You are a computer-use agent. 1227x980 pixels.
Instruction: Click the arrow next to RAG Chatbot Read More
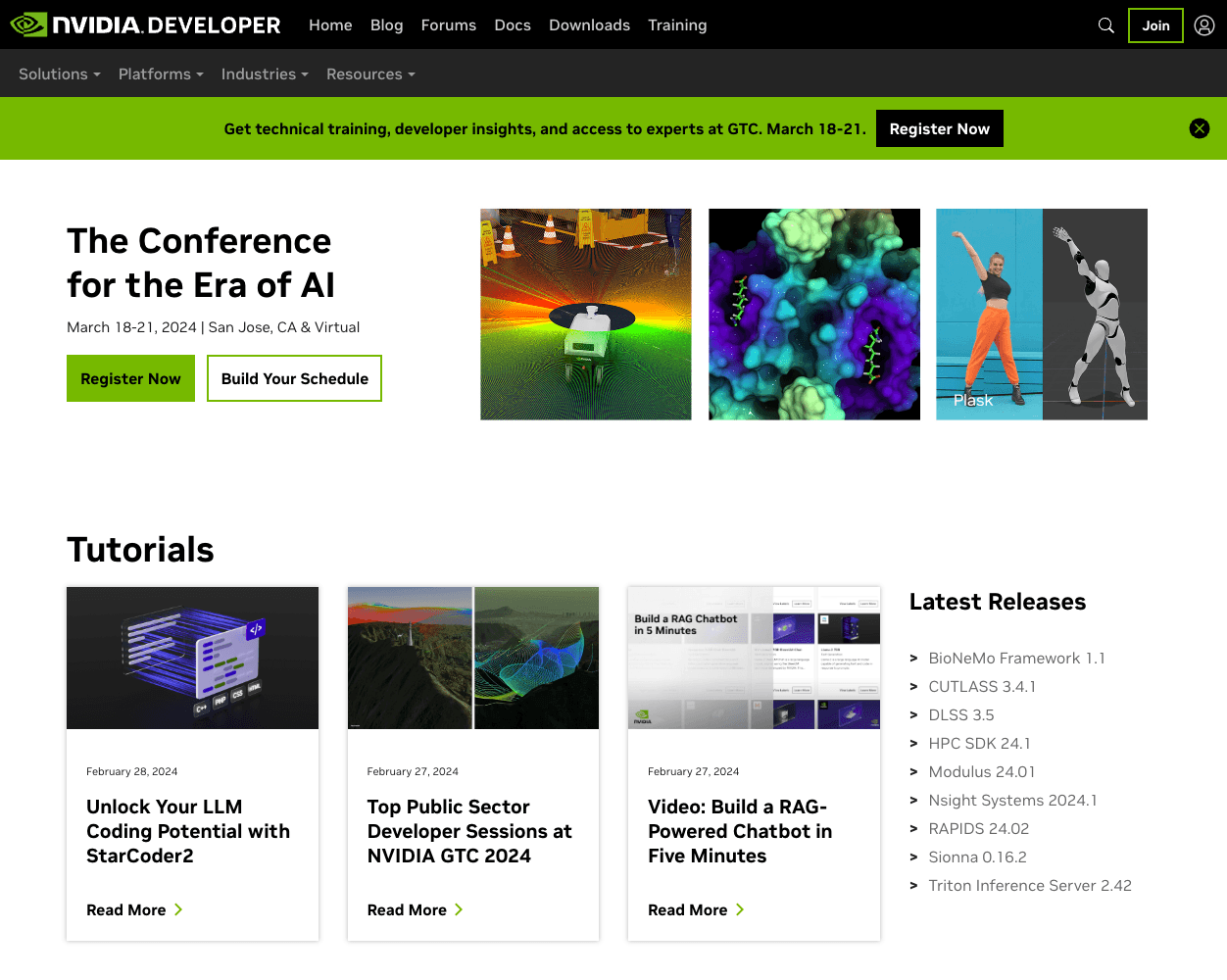(740, 909)
